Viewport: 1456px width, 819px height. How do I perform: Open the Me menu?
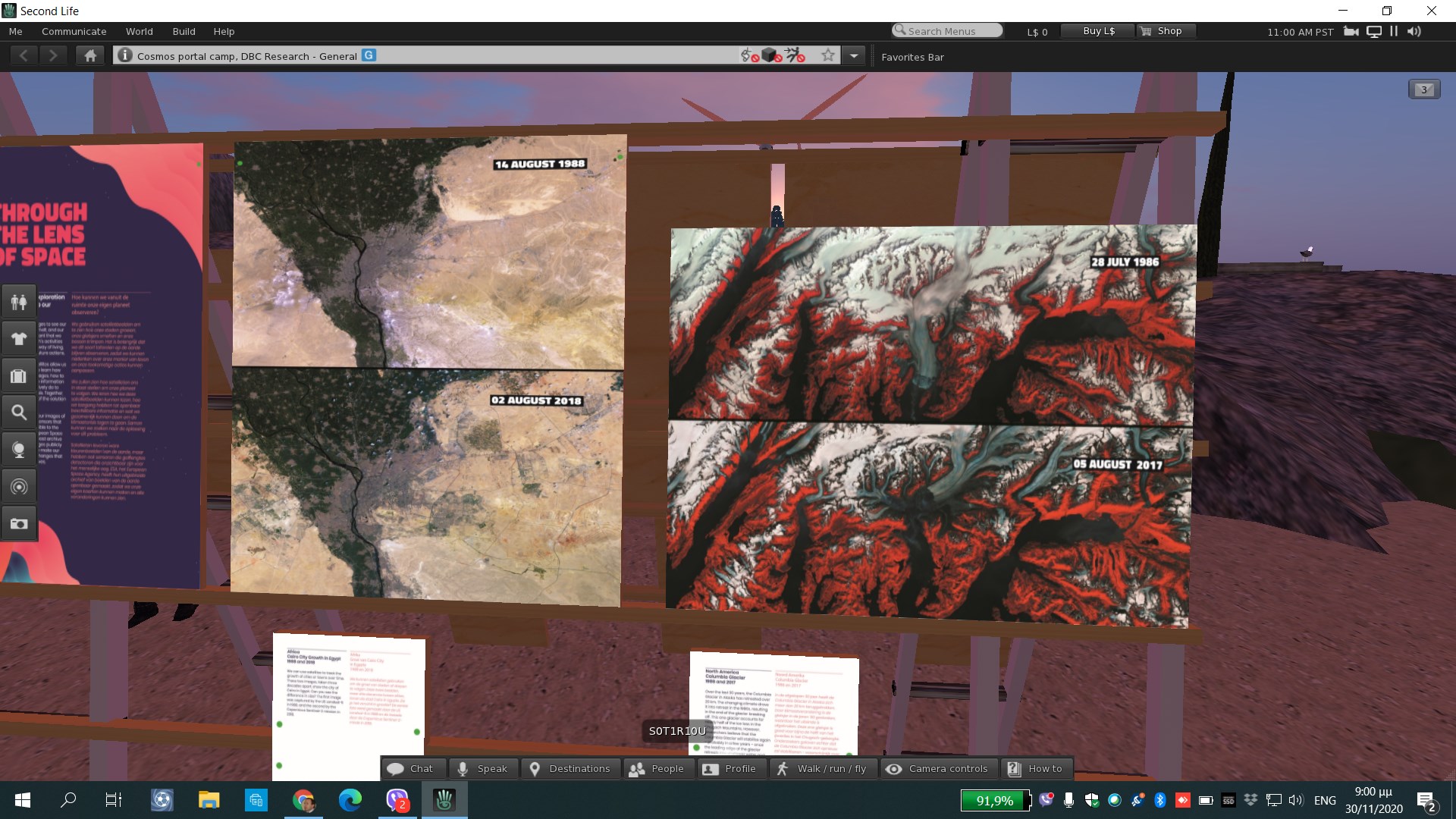[x=15, y=31]
